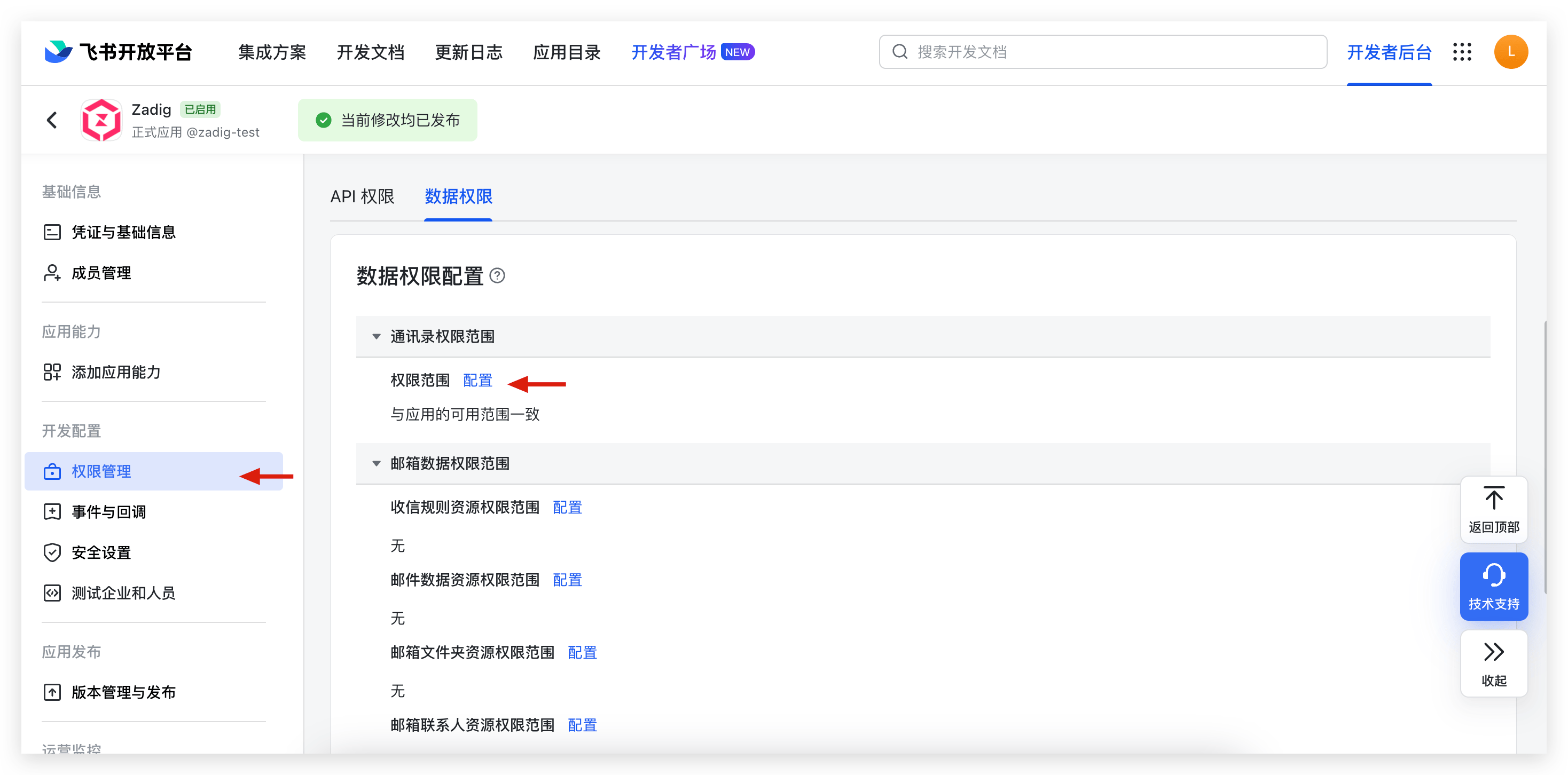Screen dimensions: 1568x775
Task: Click the back arrow next to Zadig
Action: [x=52, y=120]
